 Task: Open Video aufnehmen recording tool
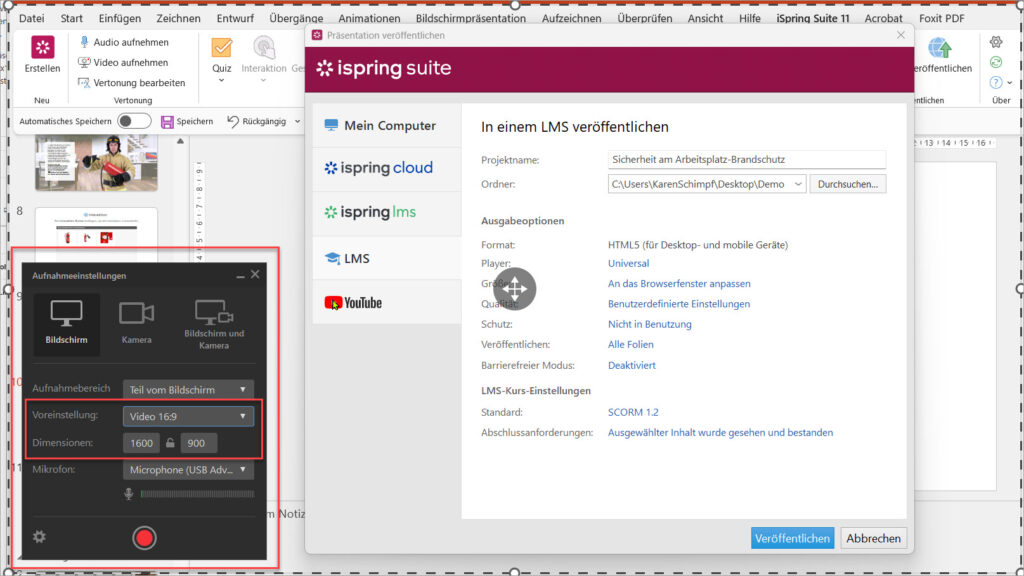[123, 62]
